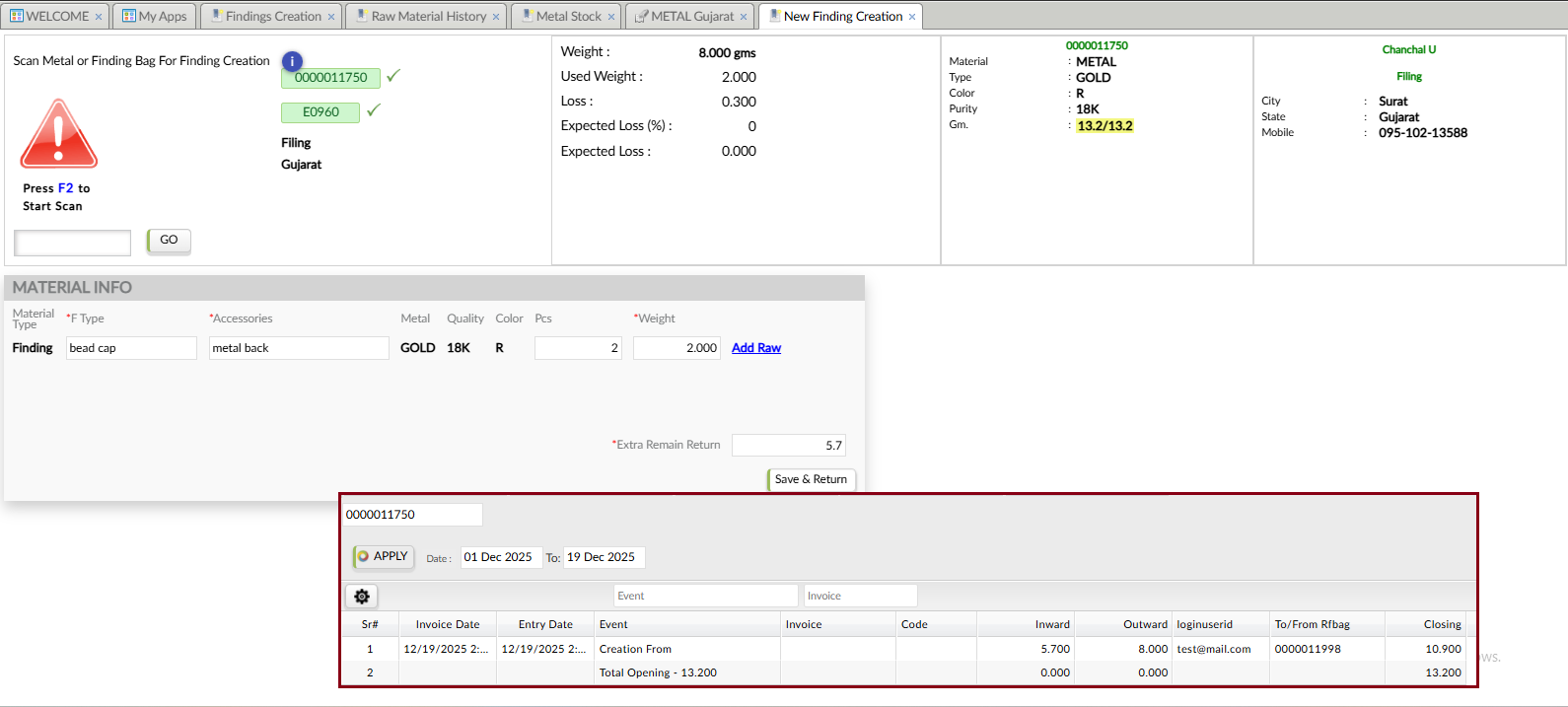Click green checkmark next to 0000011750
The image size is (1568, 707).
393,76
